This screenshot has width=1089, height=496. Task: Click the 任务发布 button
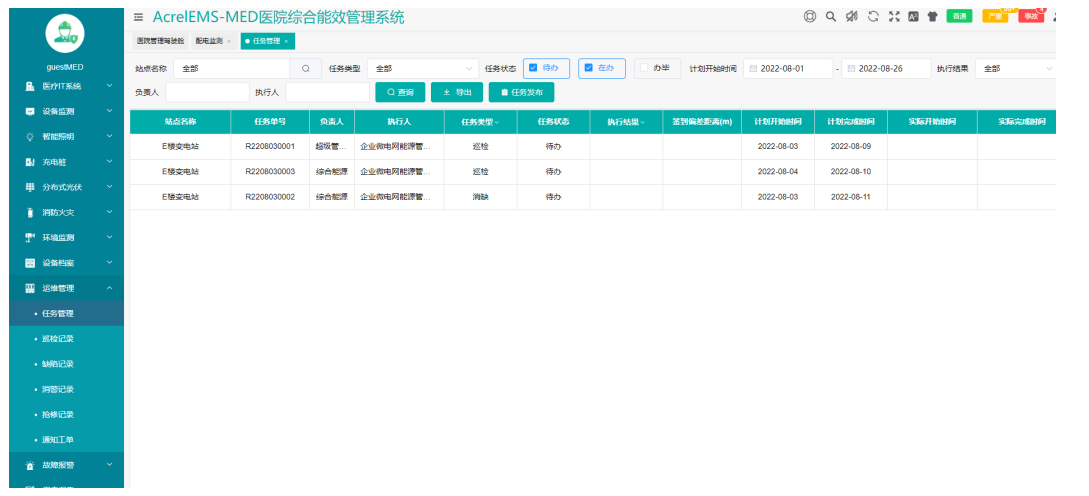(521, 92)
